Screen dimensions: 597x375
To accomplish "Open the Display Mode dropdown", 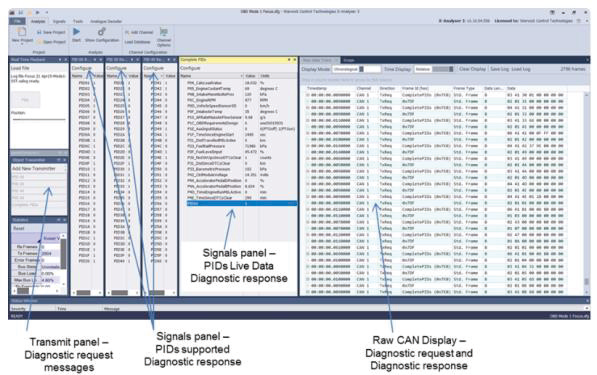I will pos(356,69).
